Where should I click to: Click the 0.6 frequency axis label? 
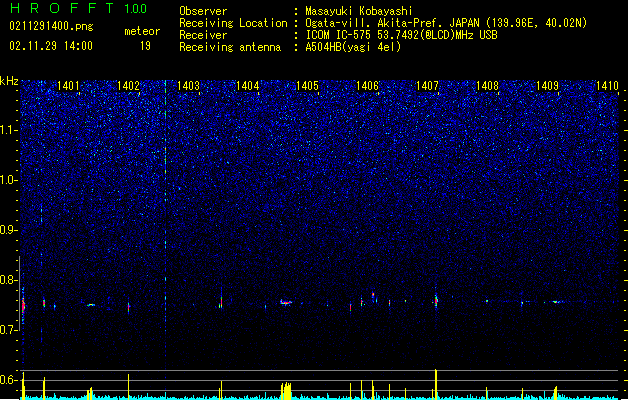(8, 380)
